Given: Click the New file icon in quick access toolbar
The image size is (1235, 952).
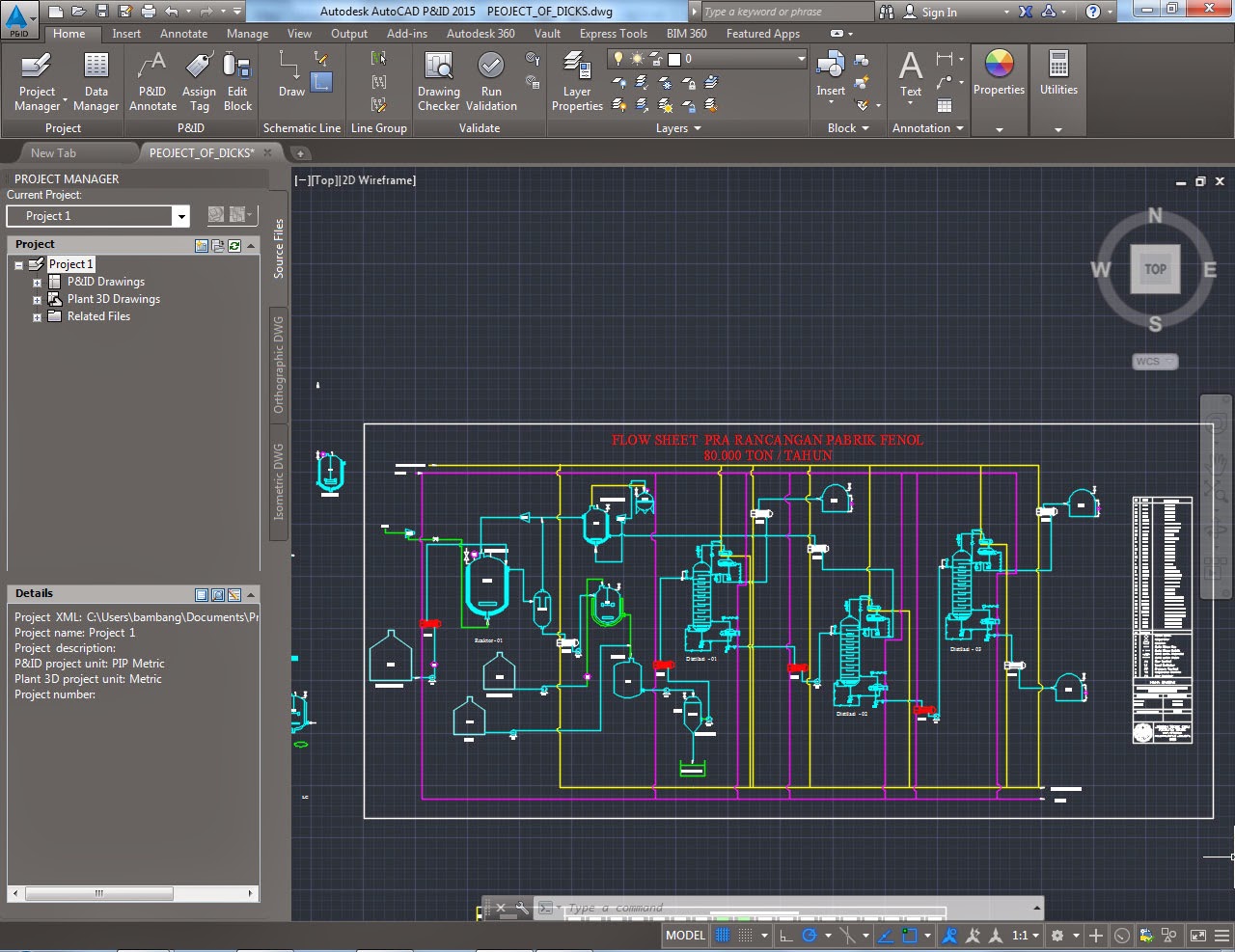Looking at the screenshot, I should point(56,12).
